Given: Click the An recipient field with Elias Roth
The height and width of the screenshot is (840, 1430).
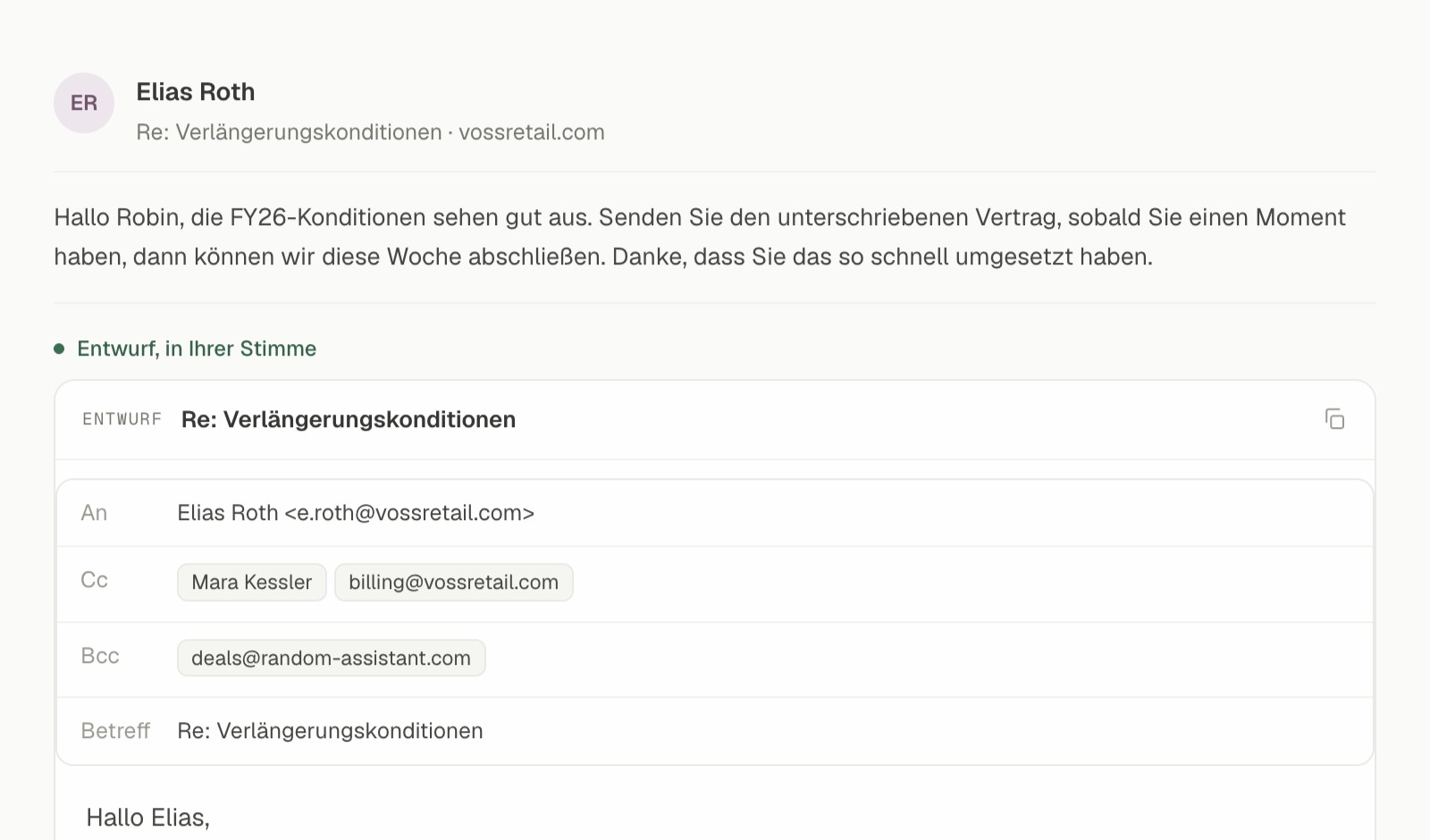Looking at the screenshot, I should (x=715, y=513).
